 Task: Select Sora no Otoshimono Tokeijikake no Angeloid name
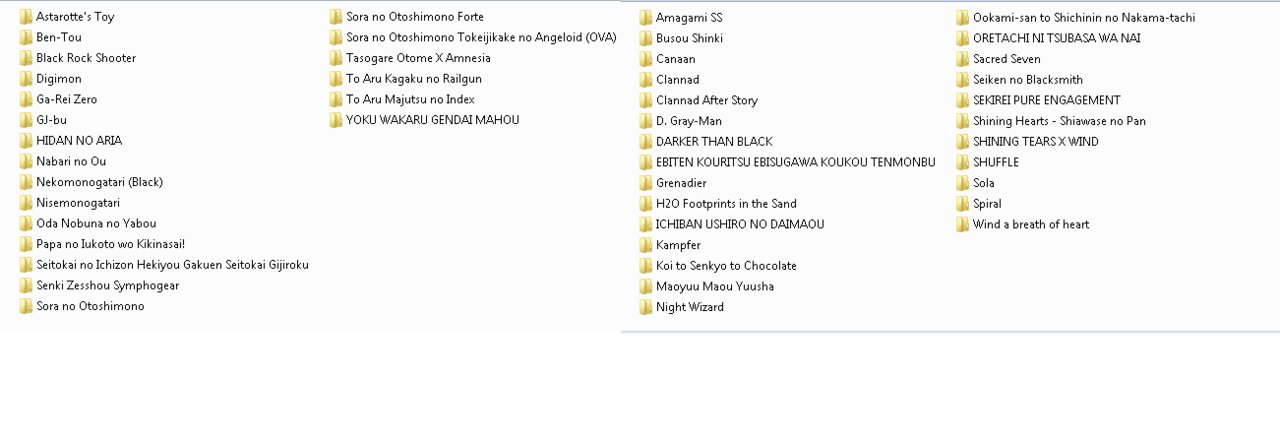[x=481, y=38]
